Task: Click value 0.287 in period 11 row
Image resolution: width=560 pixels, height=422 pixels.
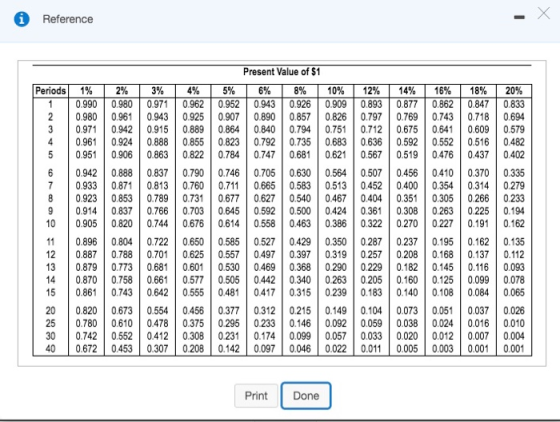Action: tap(371, 242)
